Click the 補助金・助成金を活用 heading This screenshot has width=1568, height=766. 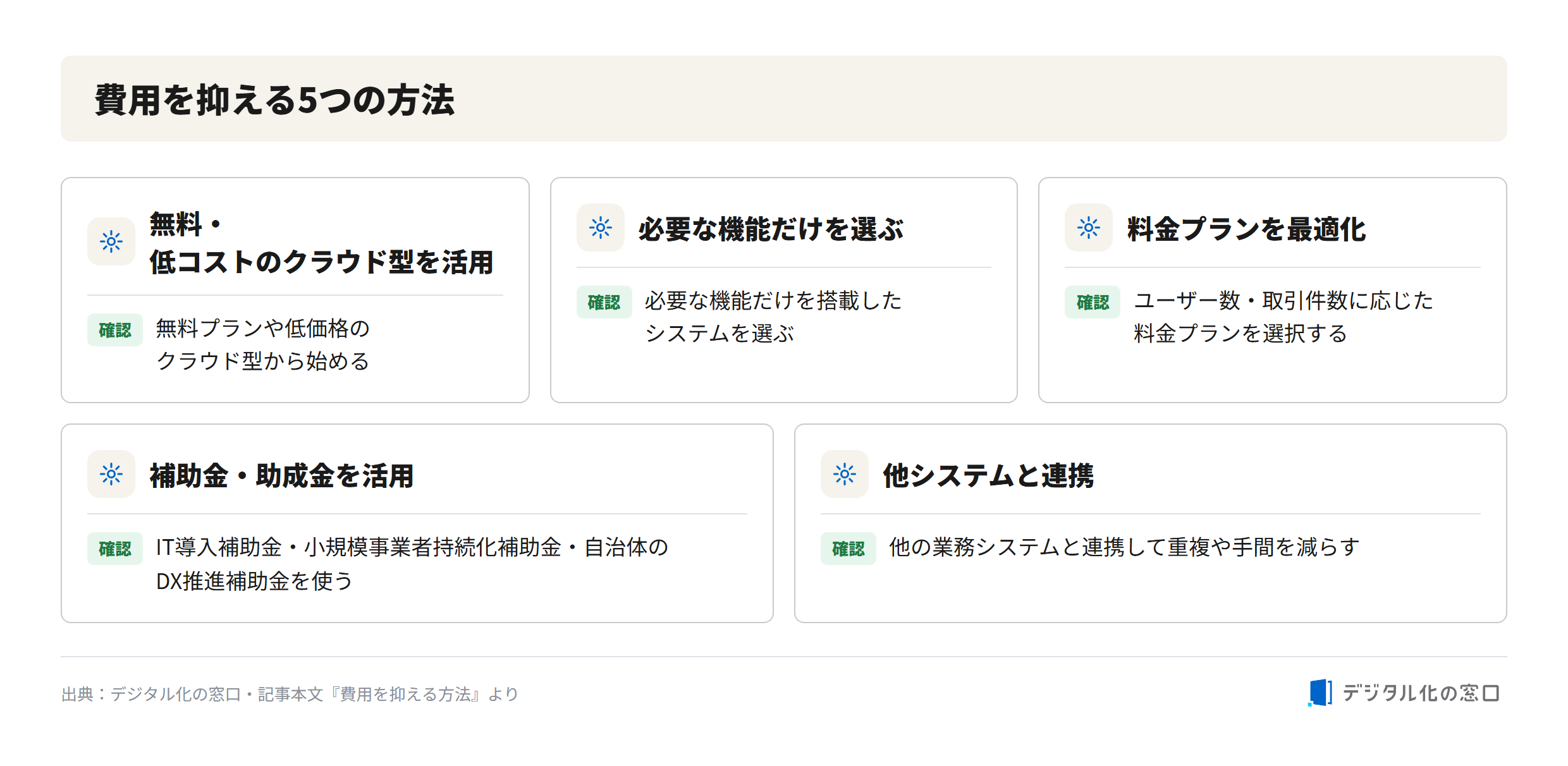coord(281,475)
